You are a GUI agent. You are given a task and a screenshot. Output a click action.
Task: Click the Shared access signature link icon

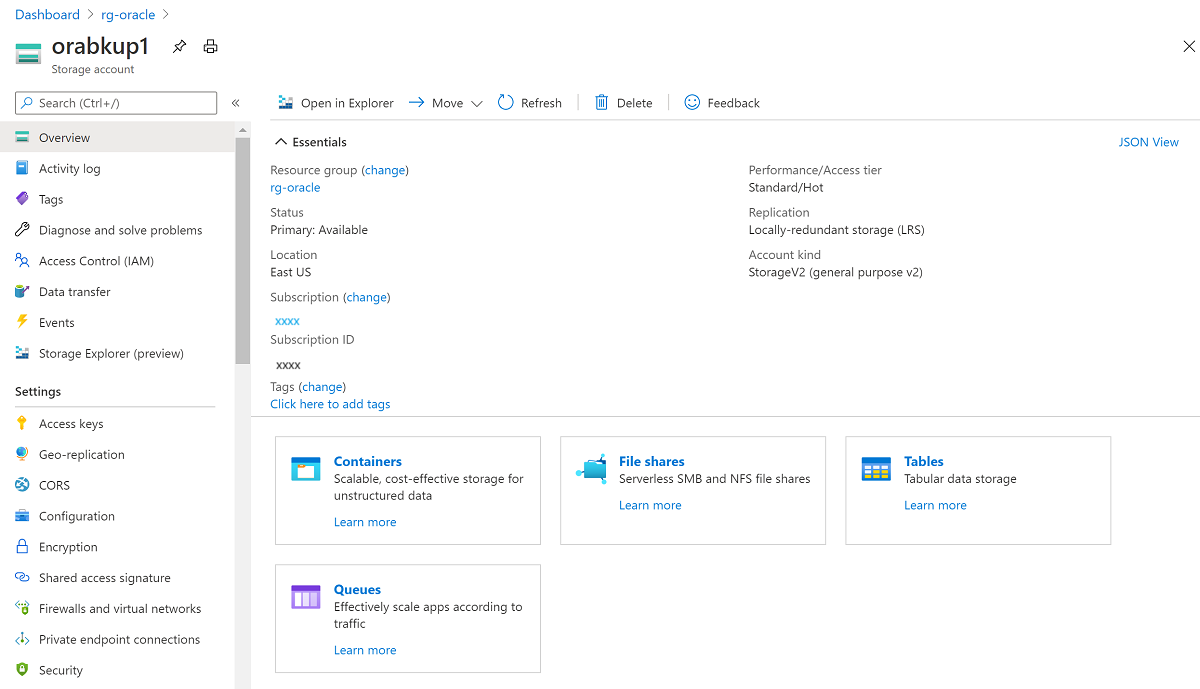click(22, 578)
